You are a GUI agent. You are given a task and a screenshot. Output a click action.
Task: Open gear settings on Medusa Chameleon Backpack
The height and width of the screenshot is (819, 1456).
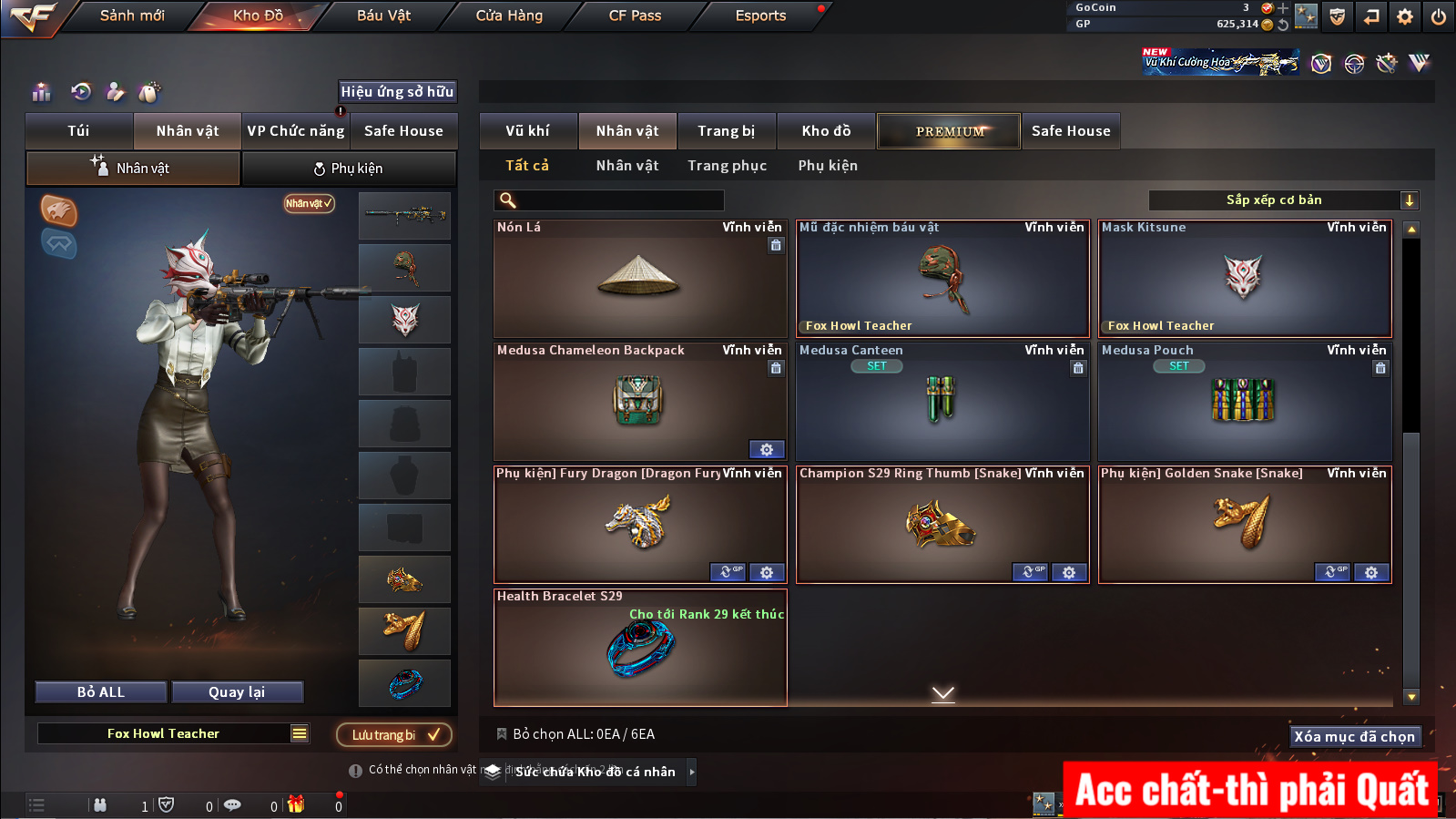pos(767,449)
